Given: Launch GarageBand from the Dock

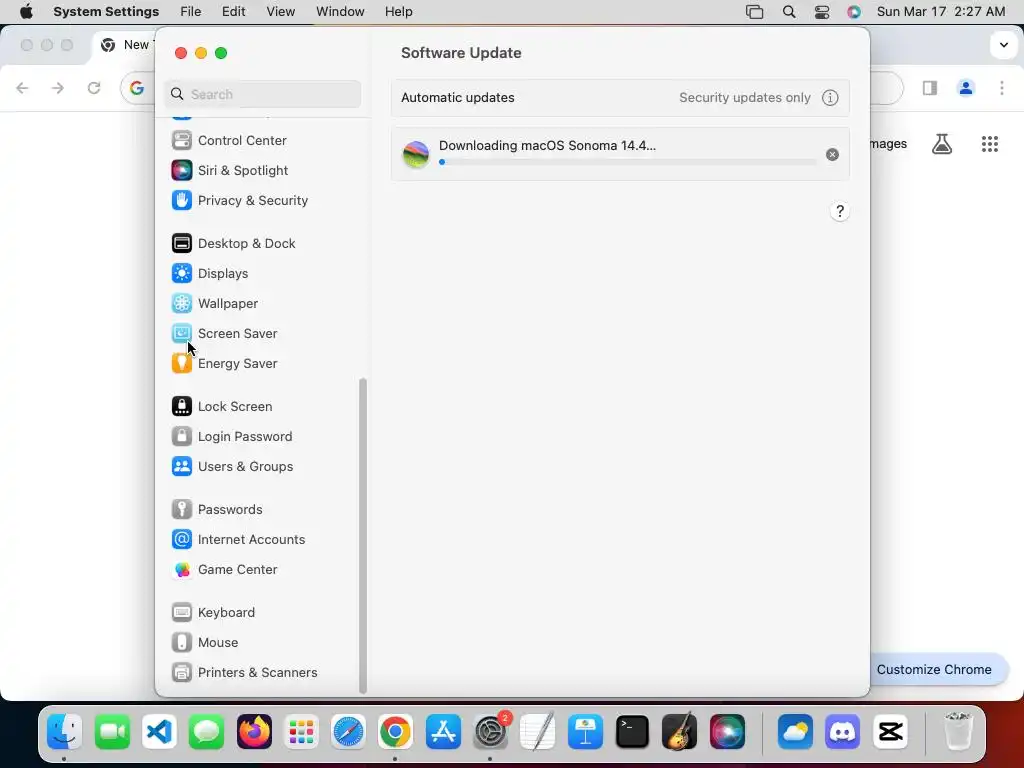Looking at the screenshot, I should tap(680, 731).
